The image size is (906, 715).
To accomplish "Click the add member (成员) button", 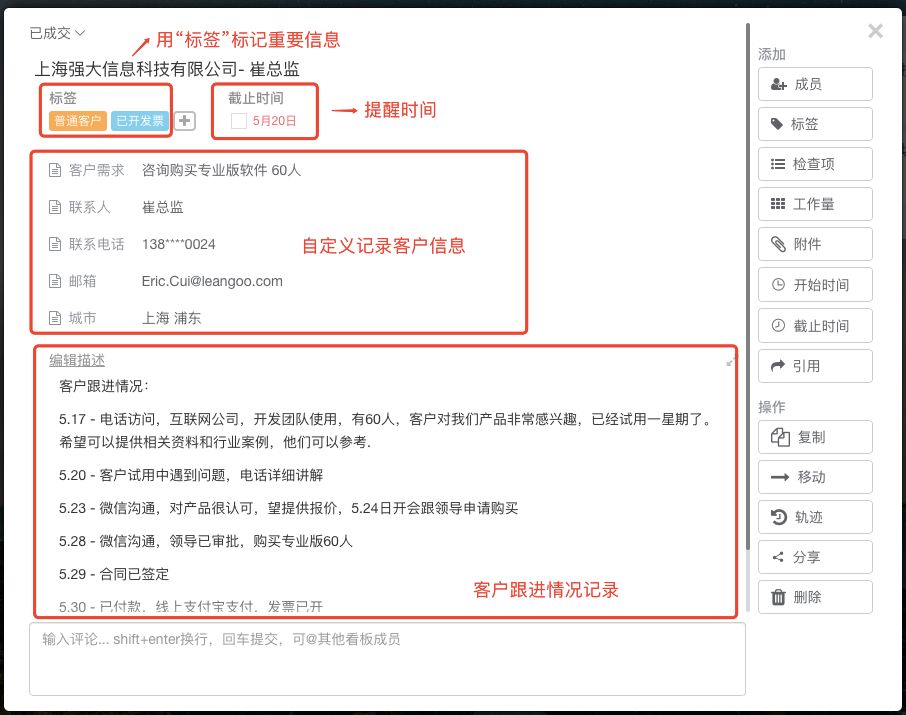I will point(815,84).
